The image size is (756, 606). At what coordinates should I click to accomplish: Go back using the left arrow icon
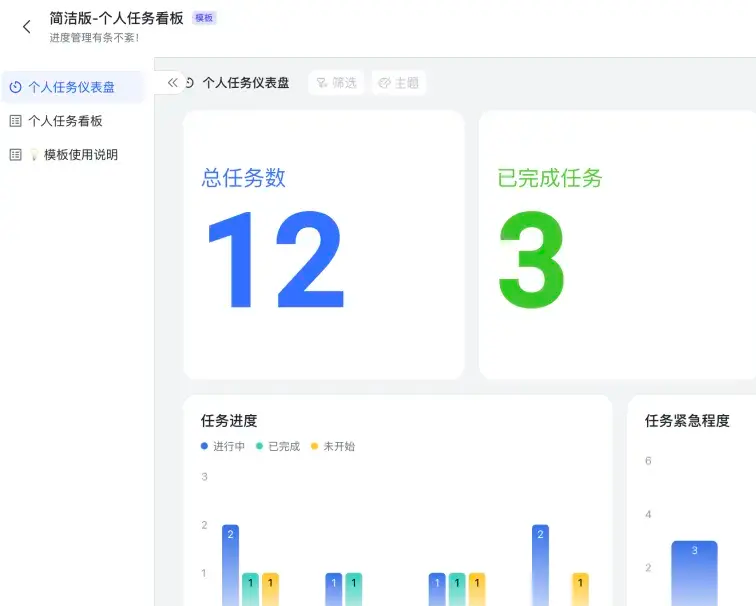27,27
